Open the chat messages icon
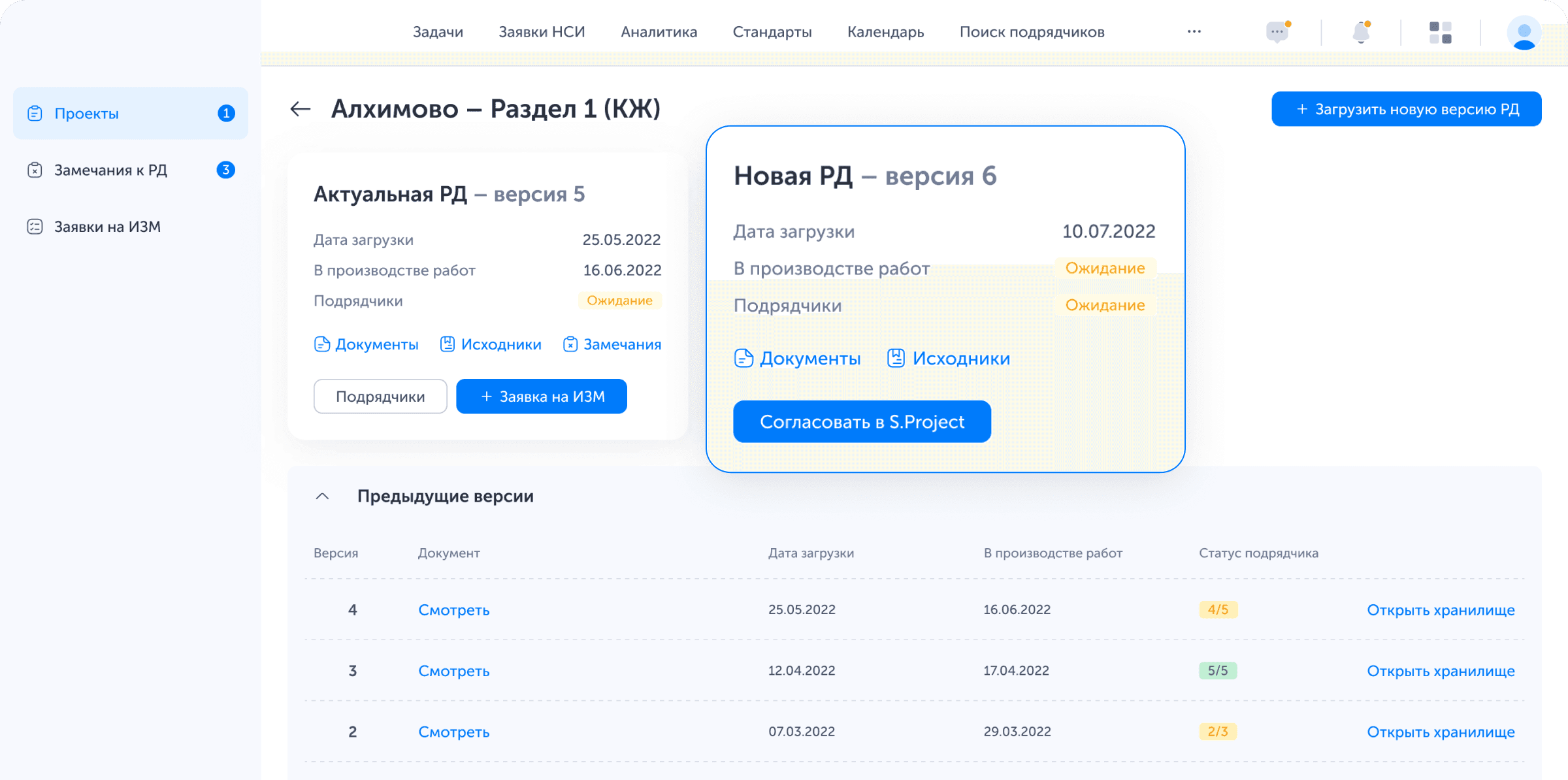This screenshot has width=1568, height=780. tap(1278, 32)
